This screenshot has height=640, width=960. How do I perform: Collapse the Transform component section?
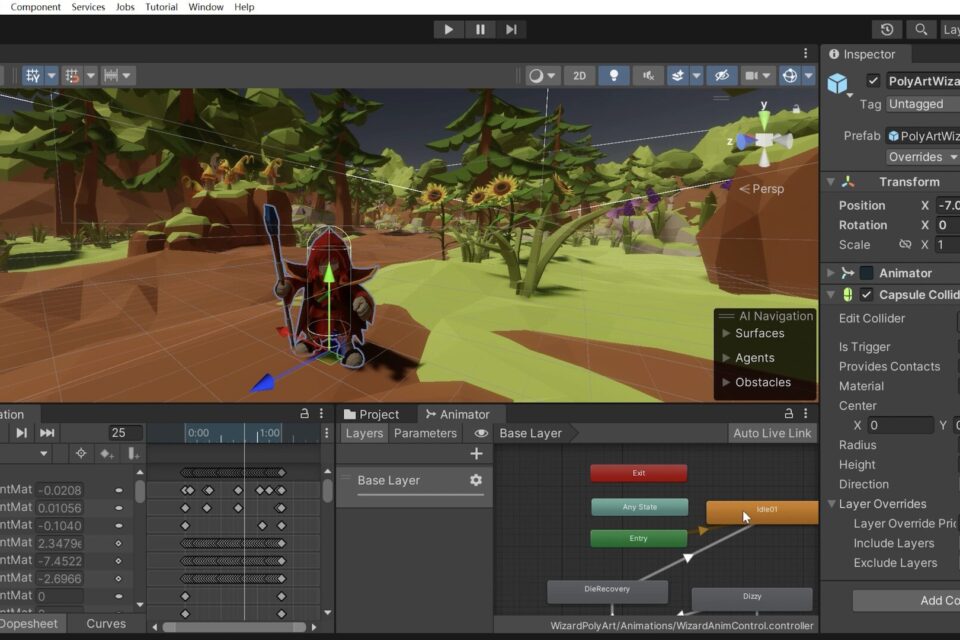pos(830,182)
